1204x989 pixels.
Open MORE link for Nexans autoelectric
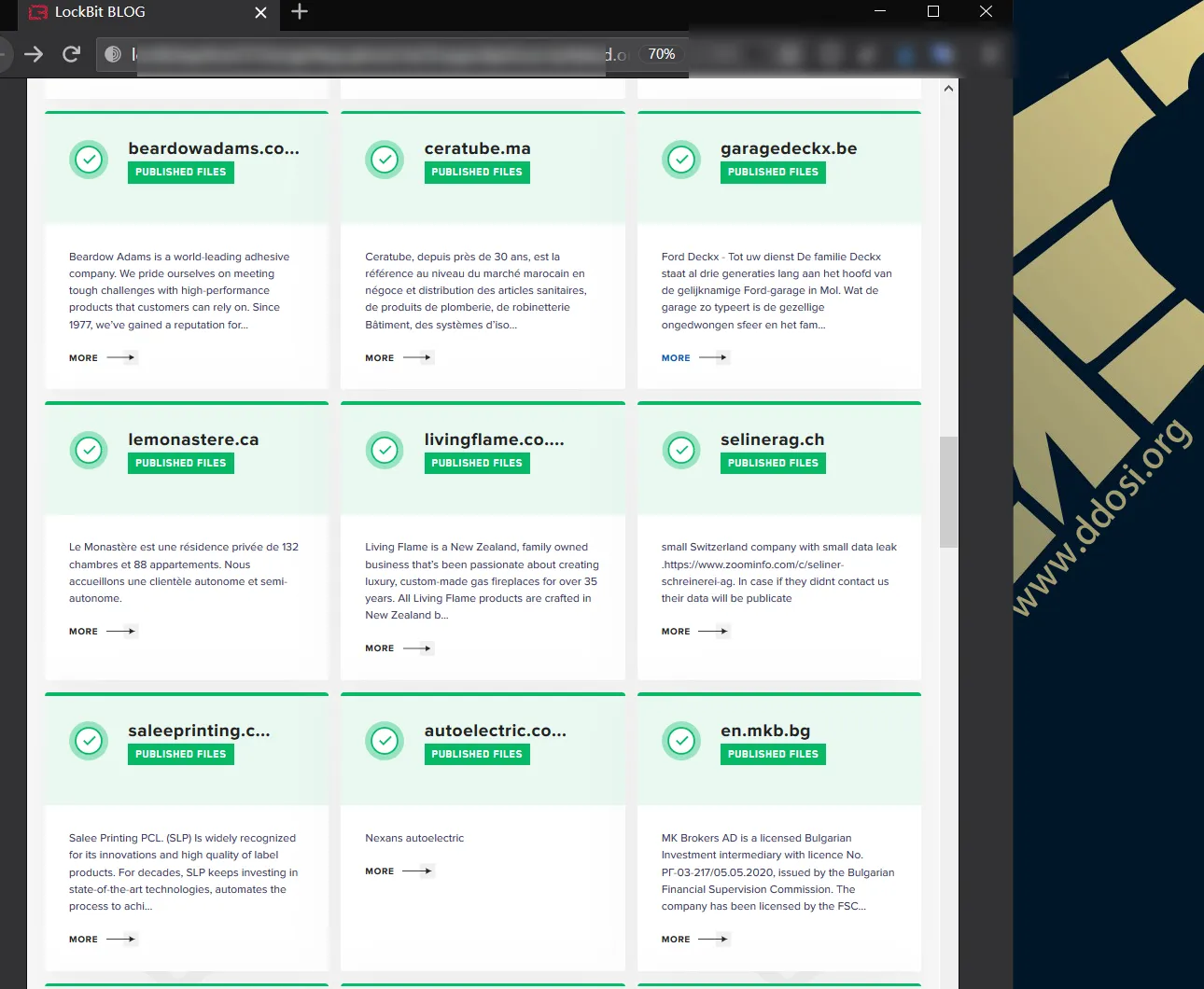[x=399, y=871]
